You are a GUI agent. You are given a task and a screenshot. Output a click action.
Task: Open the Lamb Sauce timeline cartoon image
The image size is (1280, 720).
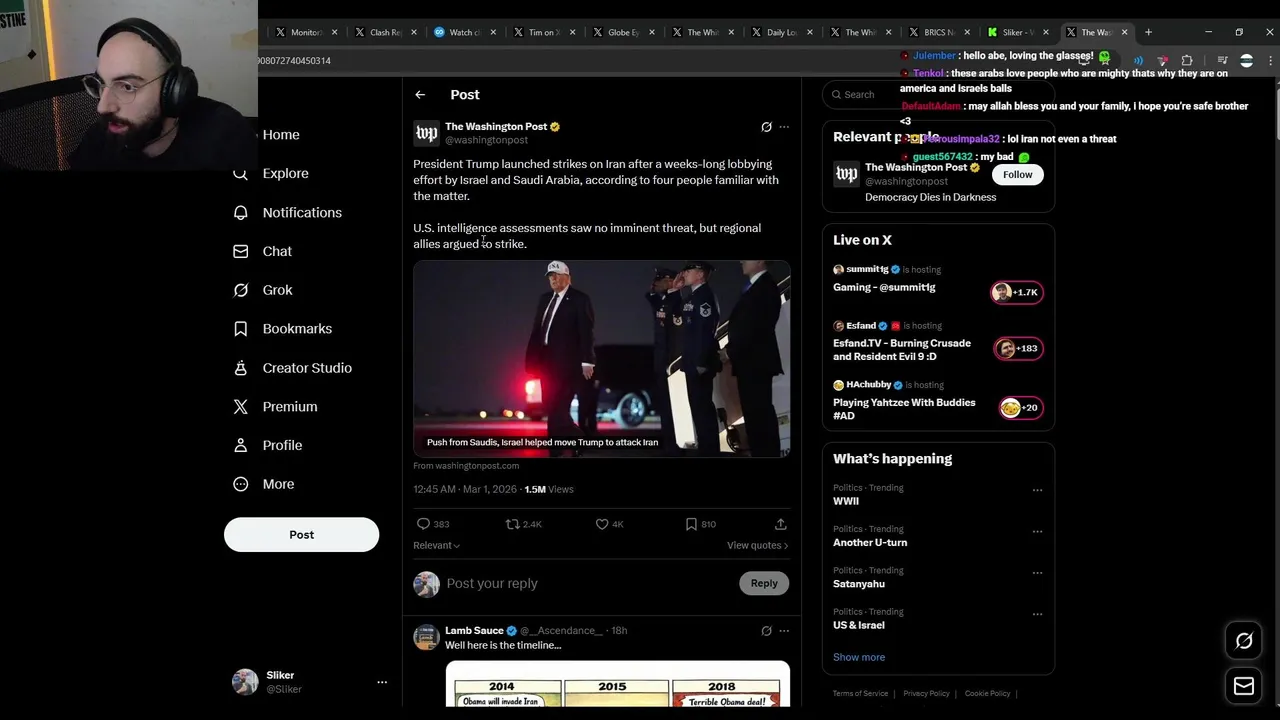pyautogui.click(x=618, y=684)
